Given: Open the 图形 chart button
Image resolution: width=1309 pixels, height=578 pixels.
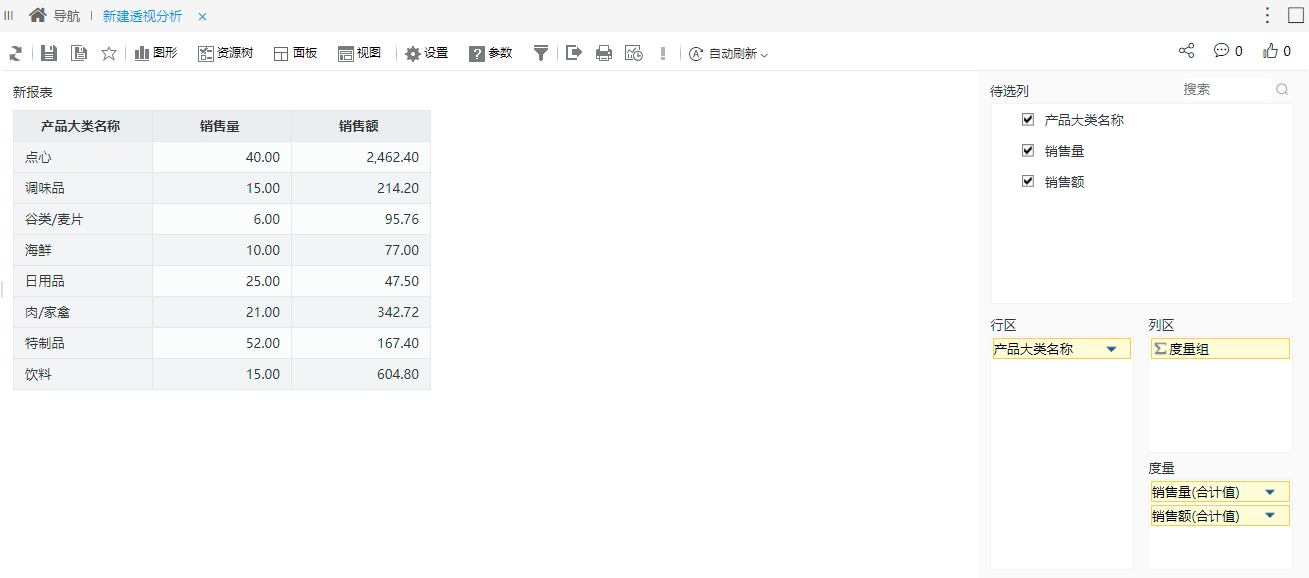Looking at the screenshot, I should (156, 53).
